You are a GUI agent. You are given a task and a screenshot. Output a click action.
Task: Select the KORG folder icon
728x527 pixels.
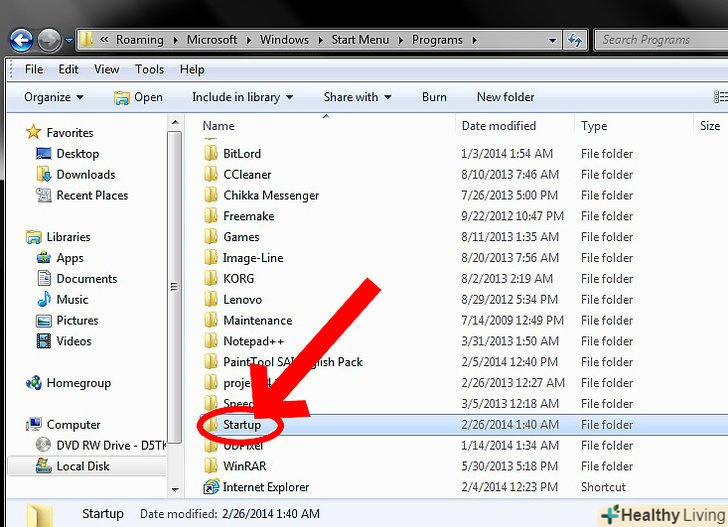211,279
